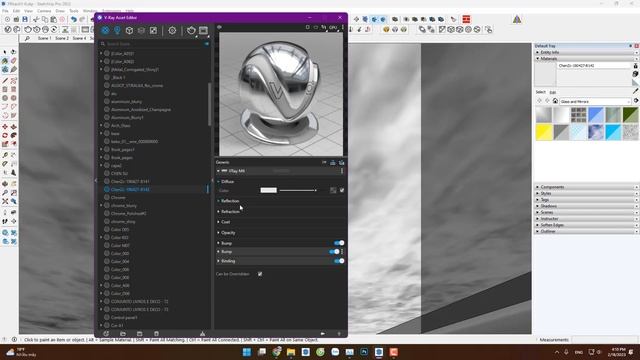Open the diffuse texture slot
This screenshot has width=640, height=360.
[333, 190]
